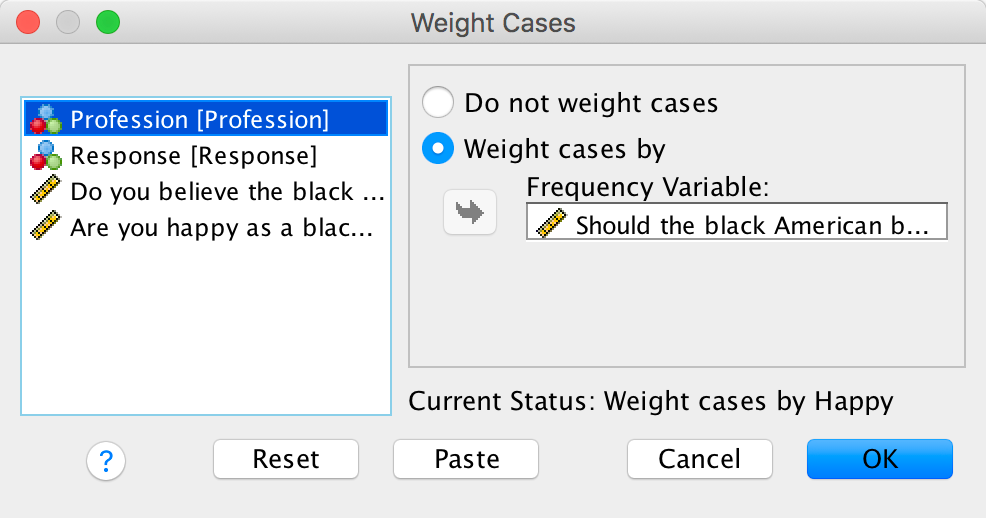Select 'Profession [Profession]' text in the list
This screenshot has width=986, height=518.
pyautogui.click(x=199, y=120)
